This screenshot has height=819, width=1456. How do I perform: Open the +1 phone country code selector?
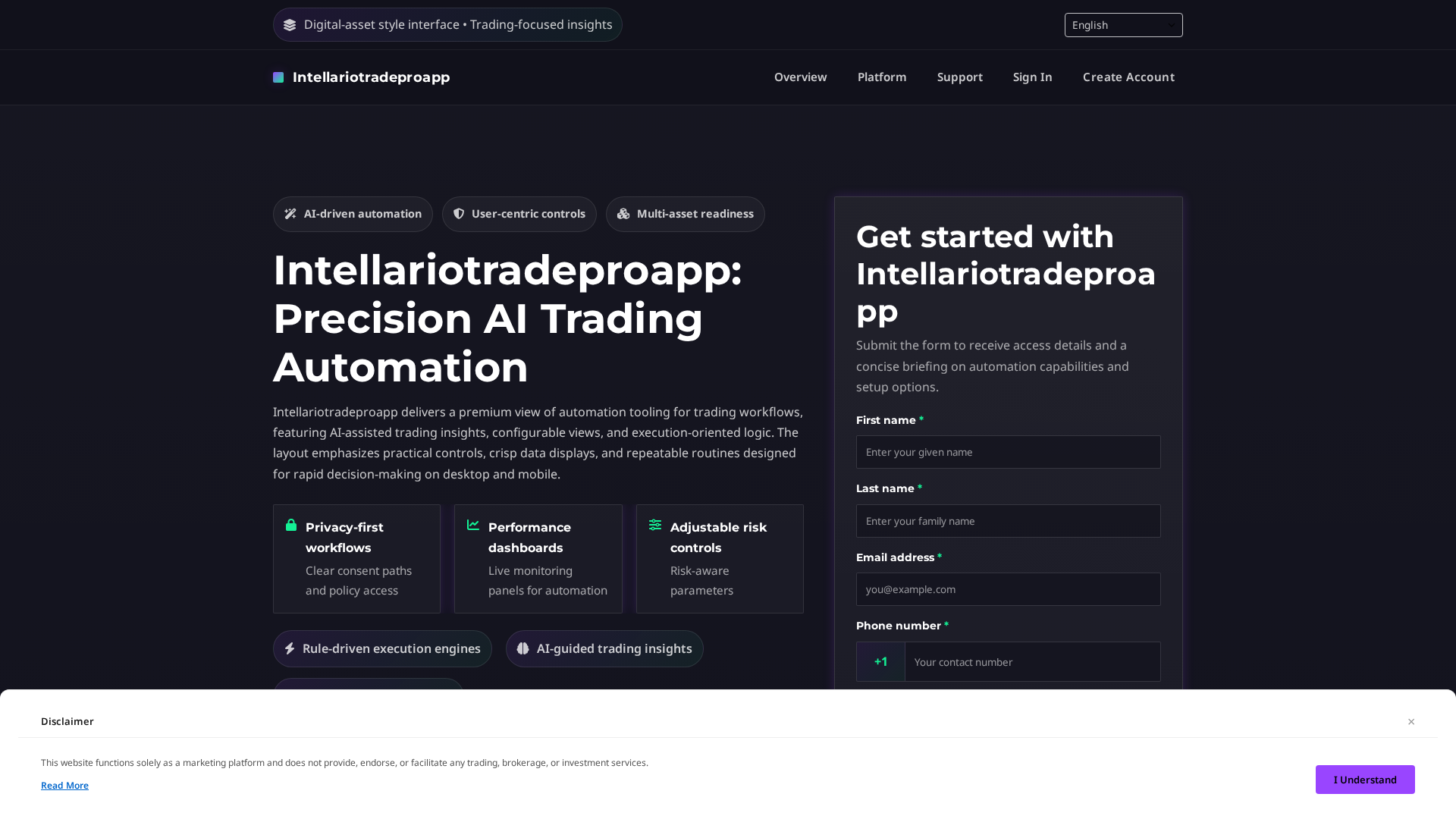click(880, 661)
